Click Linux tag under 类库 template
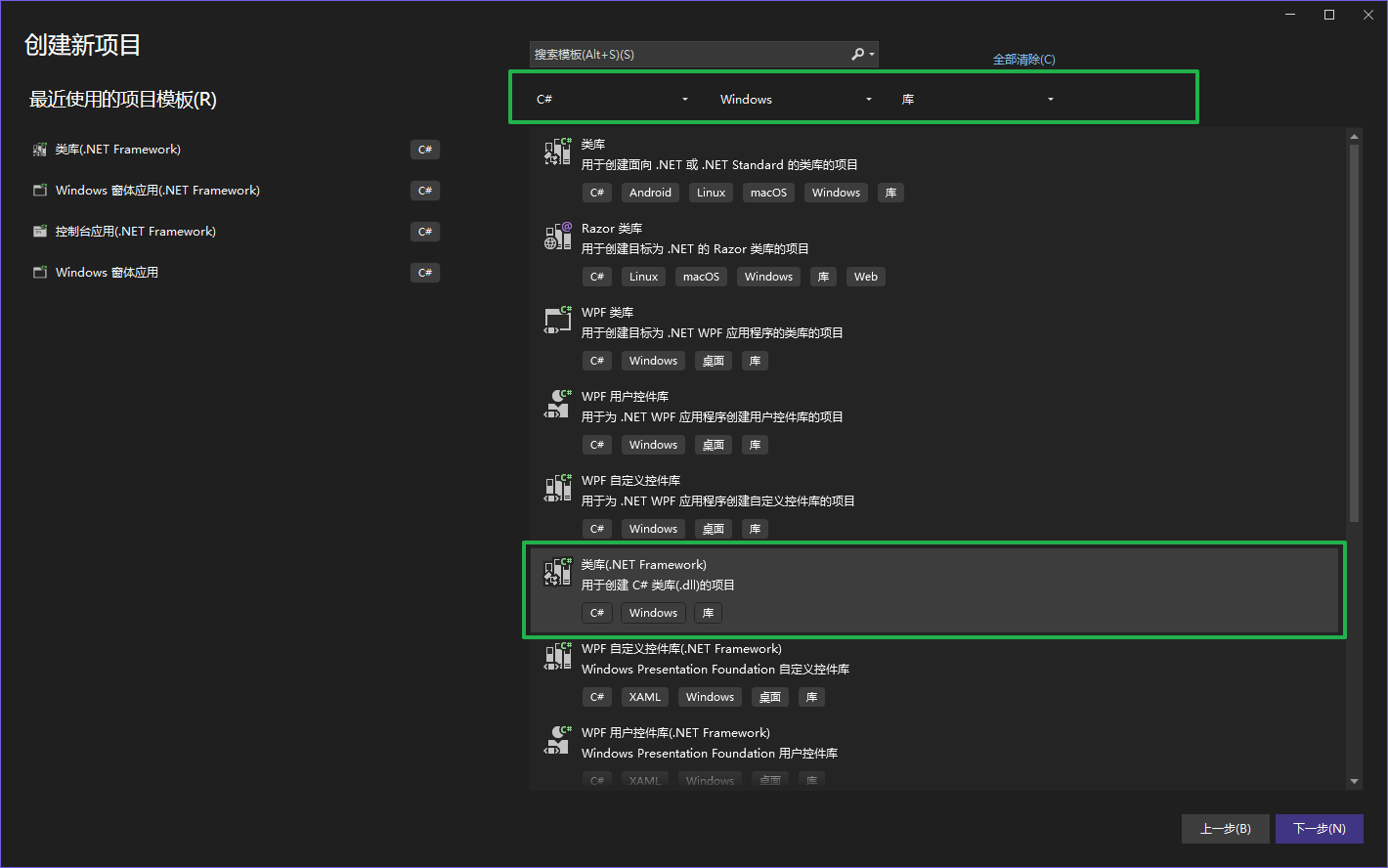1388x868 pixels. click(x=711, y=193)
